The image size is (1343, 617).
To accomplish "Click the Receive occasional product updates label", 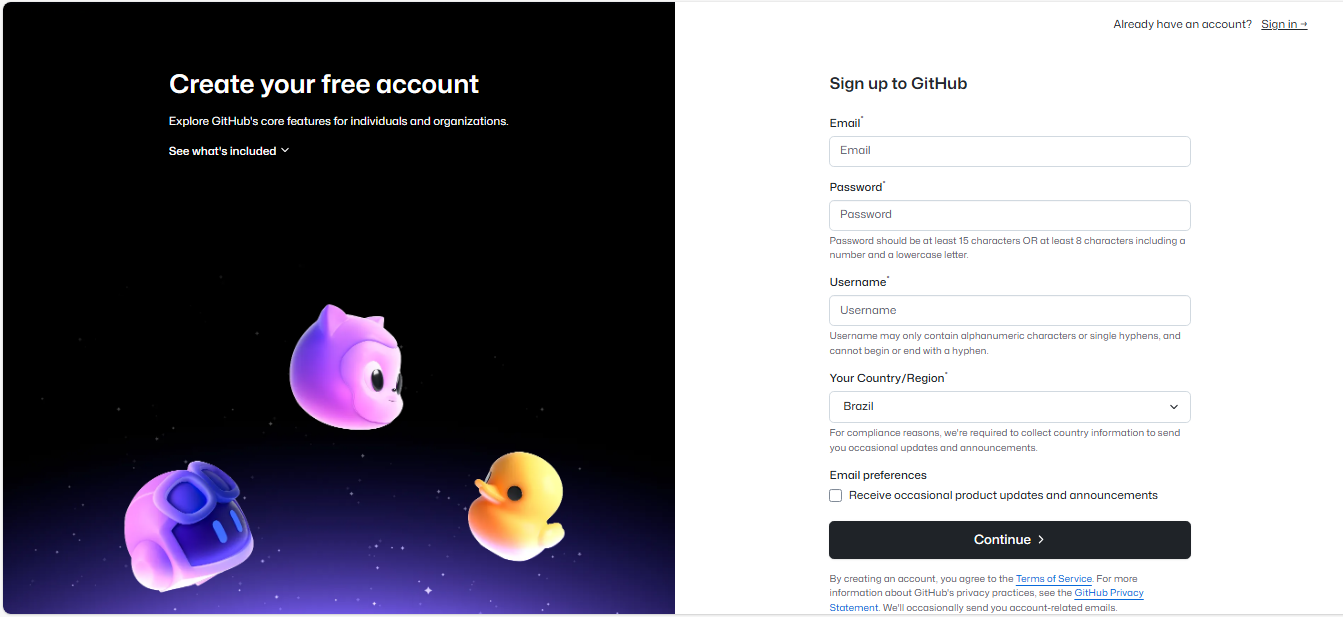I will click(1003, 496).
